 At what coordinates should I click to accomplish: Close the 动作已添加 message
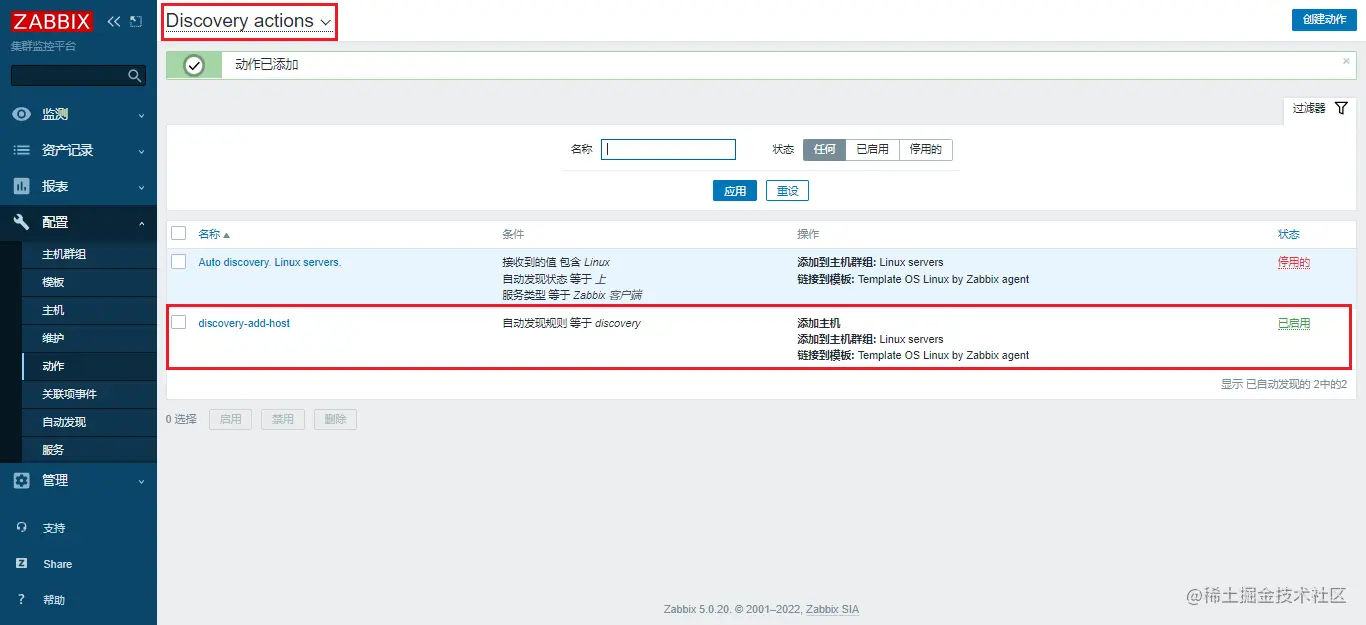tap(1345, 61)
